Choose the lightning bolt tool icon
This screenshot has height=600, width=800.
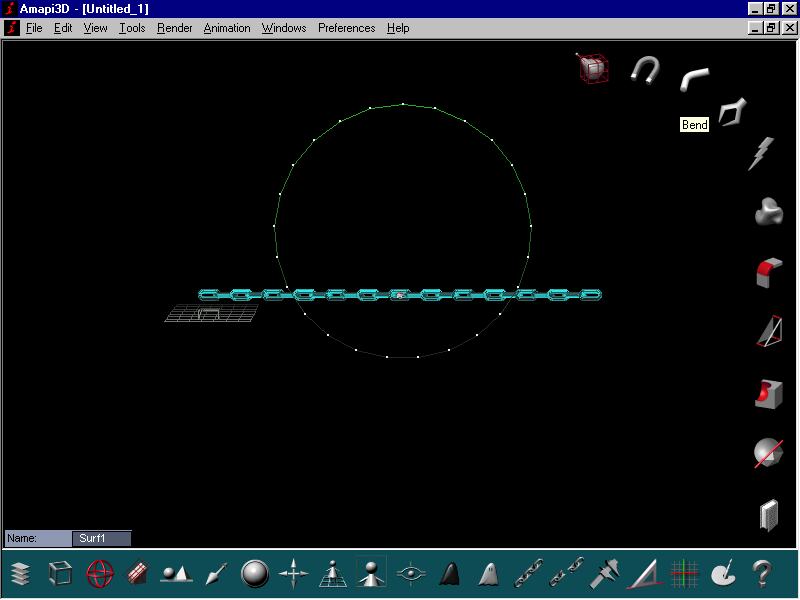click(x=762, y=153)
